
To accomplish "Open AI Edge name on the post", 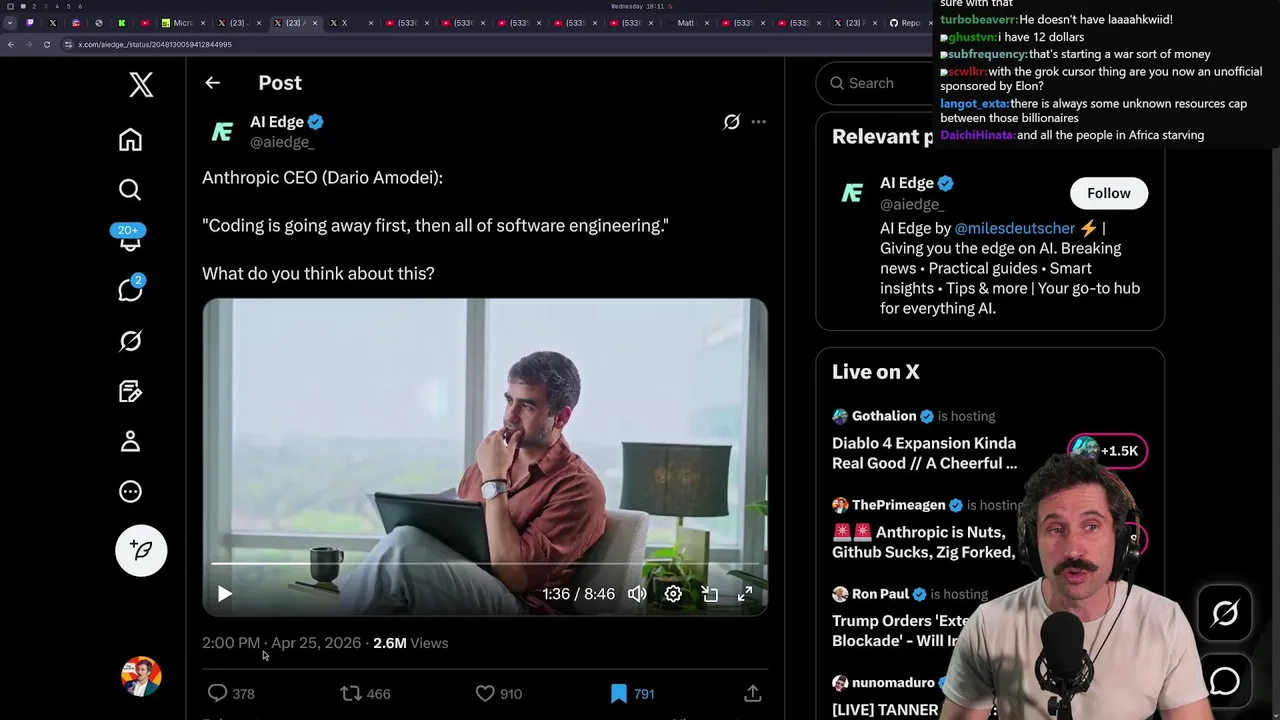I will 277,122.
